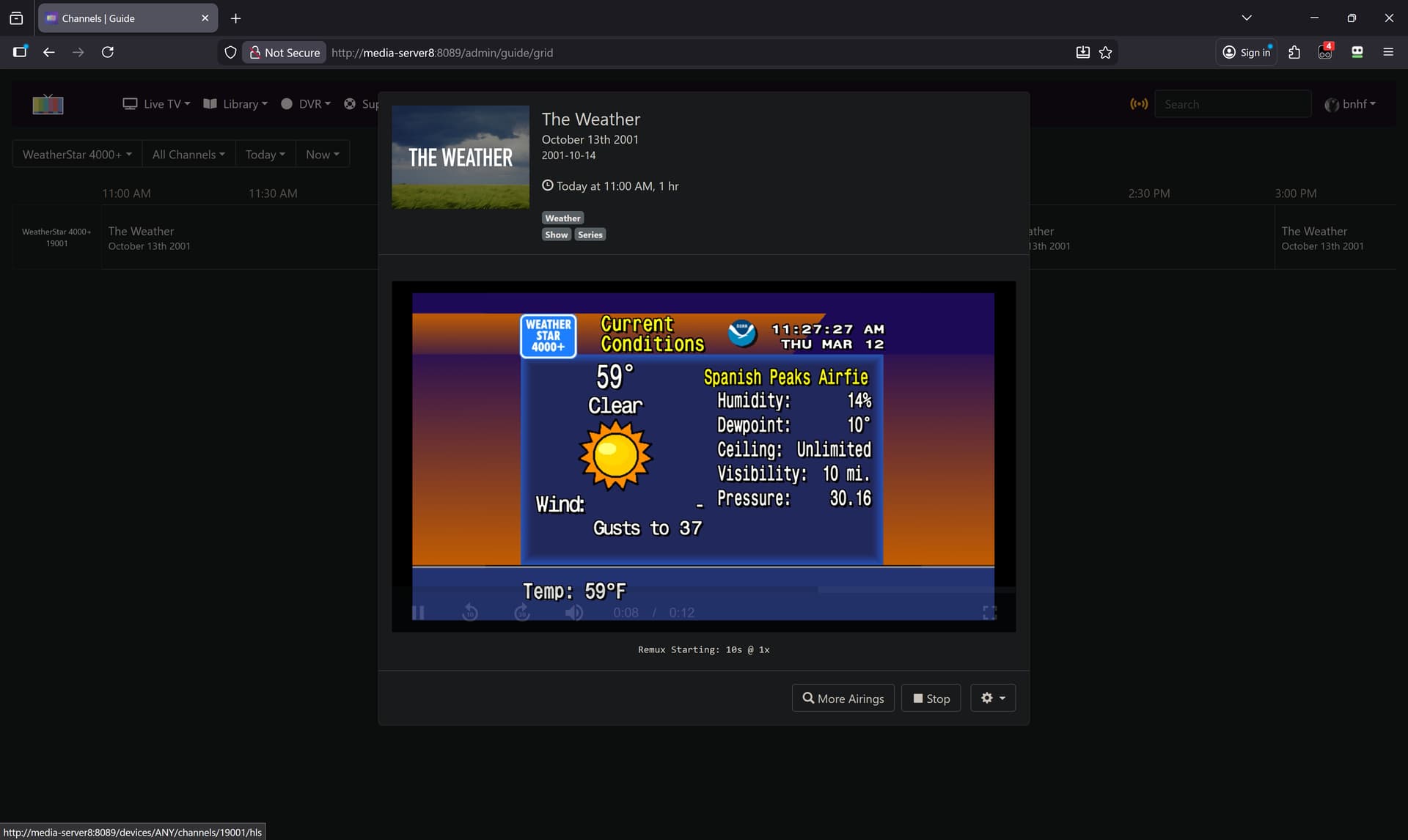Click the Channels TV logo icon
The width and height of the screenshot is (1408, 840).
(48, 104)
